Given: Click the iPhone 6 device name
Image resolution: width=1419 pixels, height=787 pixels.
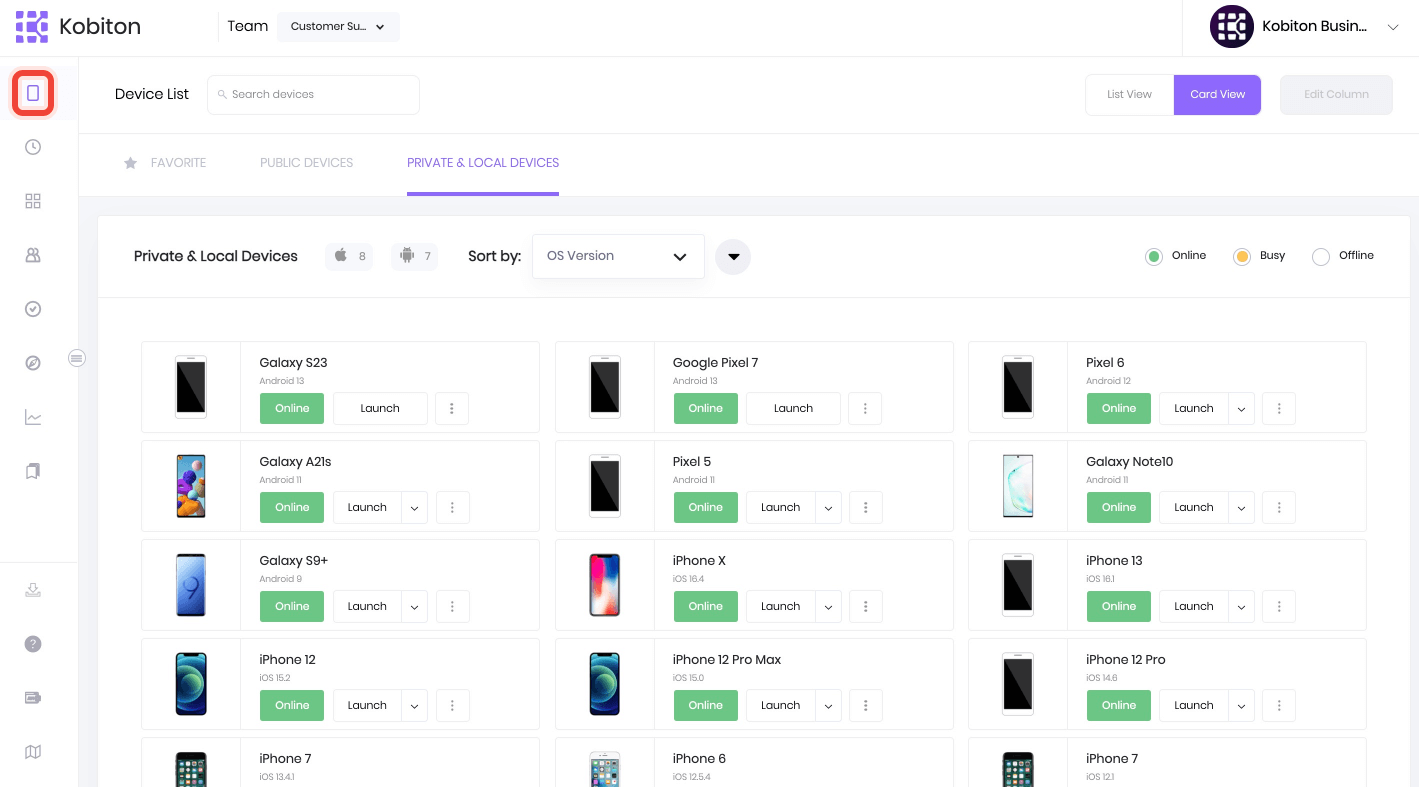Looking at the screenshot, I should pyautogui.click(x=699, y=759).
